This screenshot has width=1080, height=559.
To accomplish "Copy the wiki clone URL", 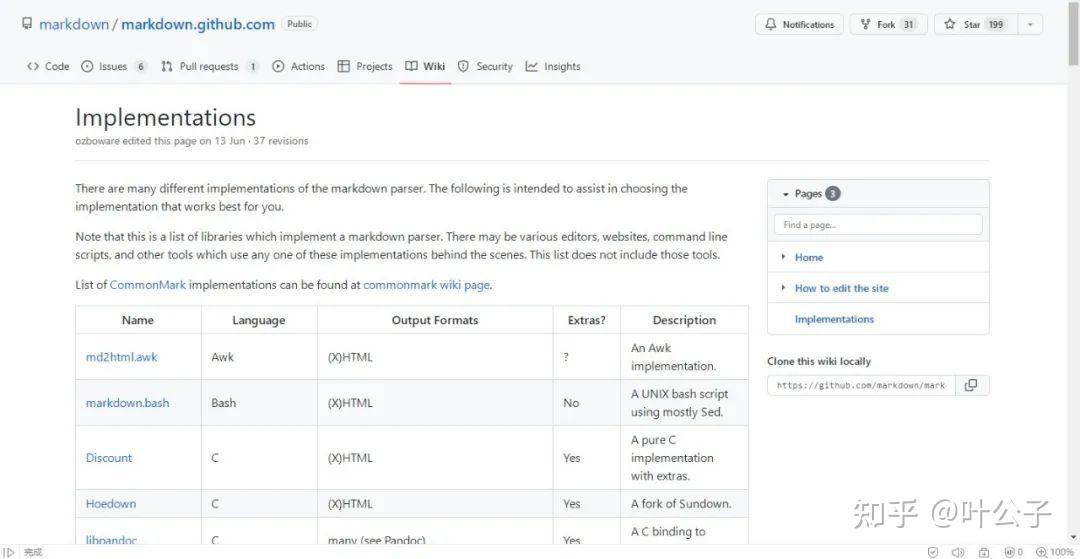I will pos(971,385).
